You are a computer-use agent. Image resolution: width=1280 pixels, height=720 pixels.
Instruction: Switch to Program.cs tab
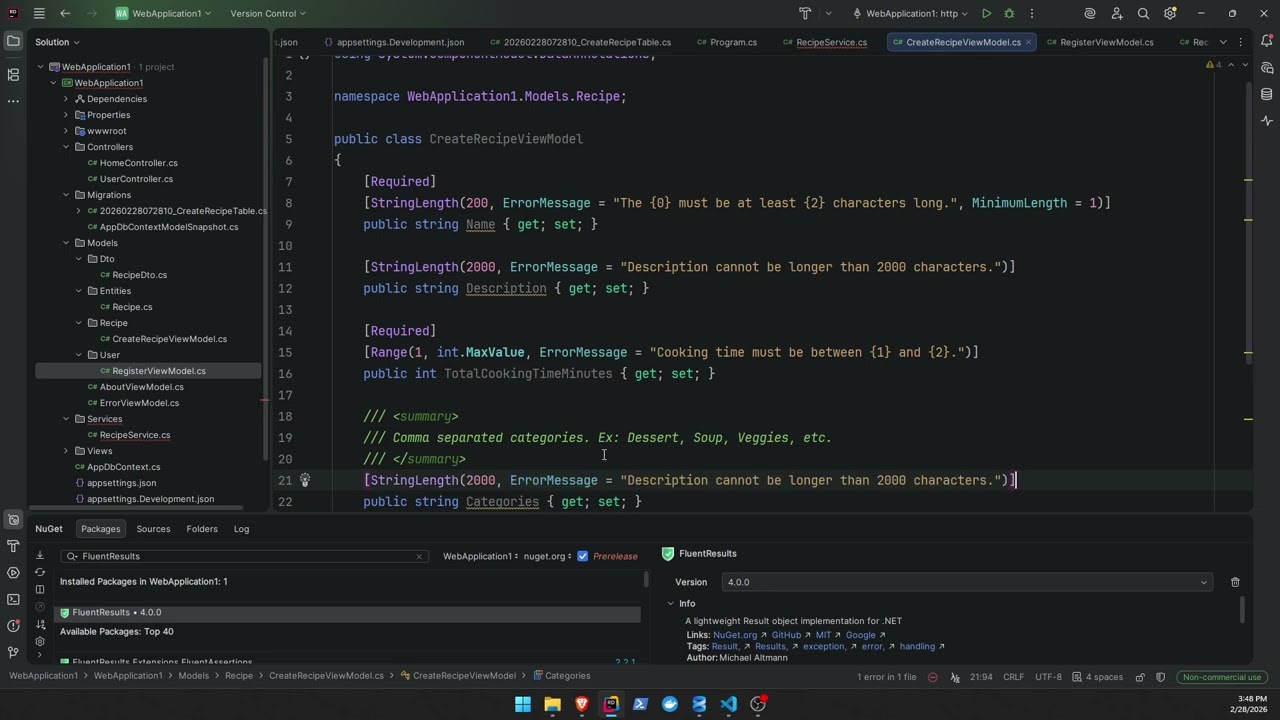pyautogui.click(x=726, y=42)
